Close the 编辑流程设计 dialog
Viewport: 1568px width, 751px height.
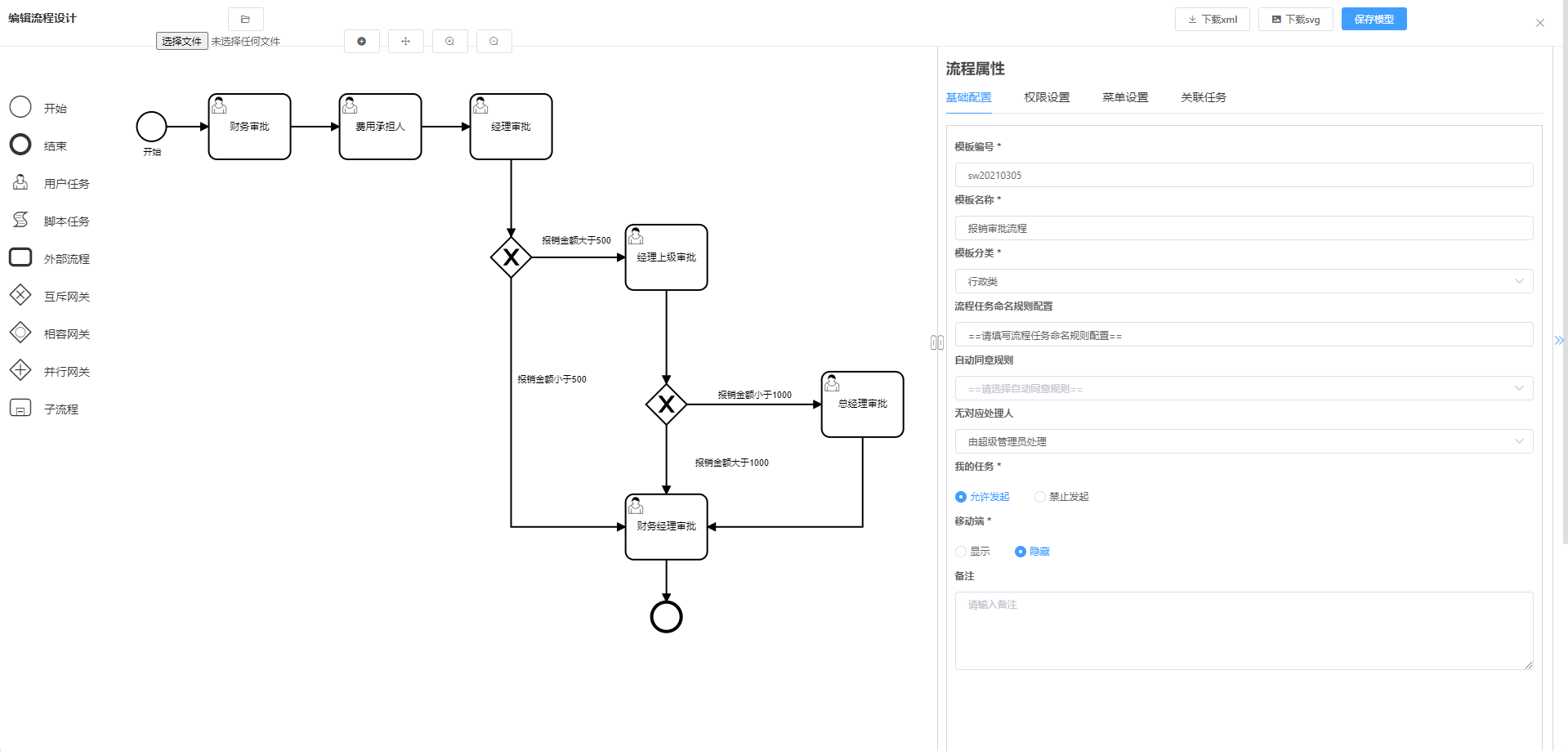(1540, 23)
